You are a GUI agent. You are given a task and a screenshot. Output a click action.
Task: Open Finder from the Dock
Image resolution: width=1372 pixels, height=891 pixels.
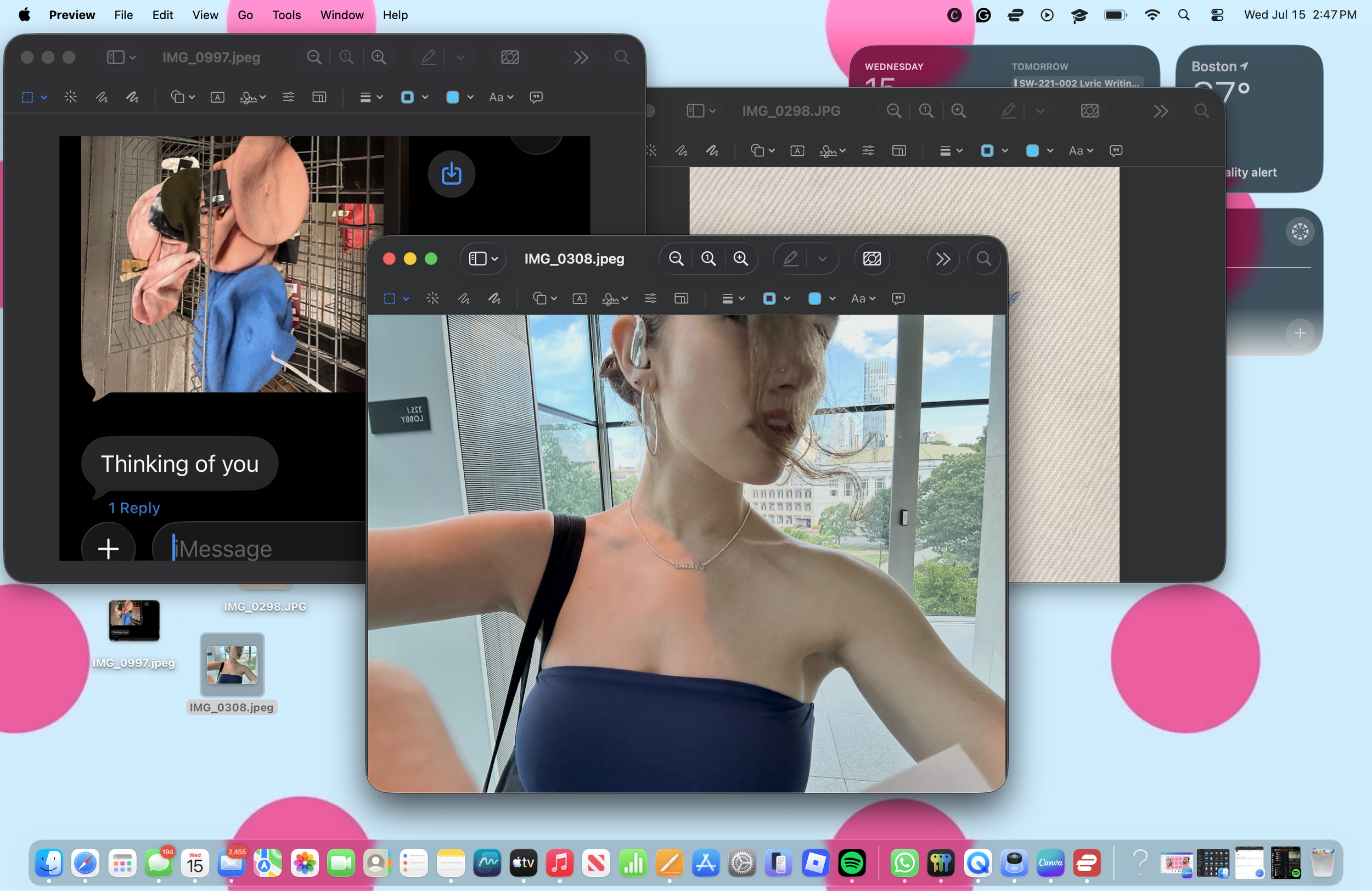pyautogui.click(x=49, y=863)
